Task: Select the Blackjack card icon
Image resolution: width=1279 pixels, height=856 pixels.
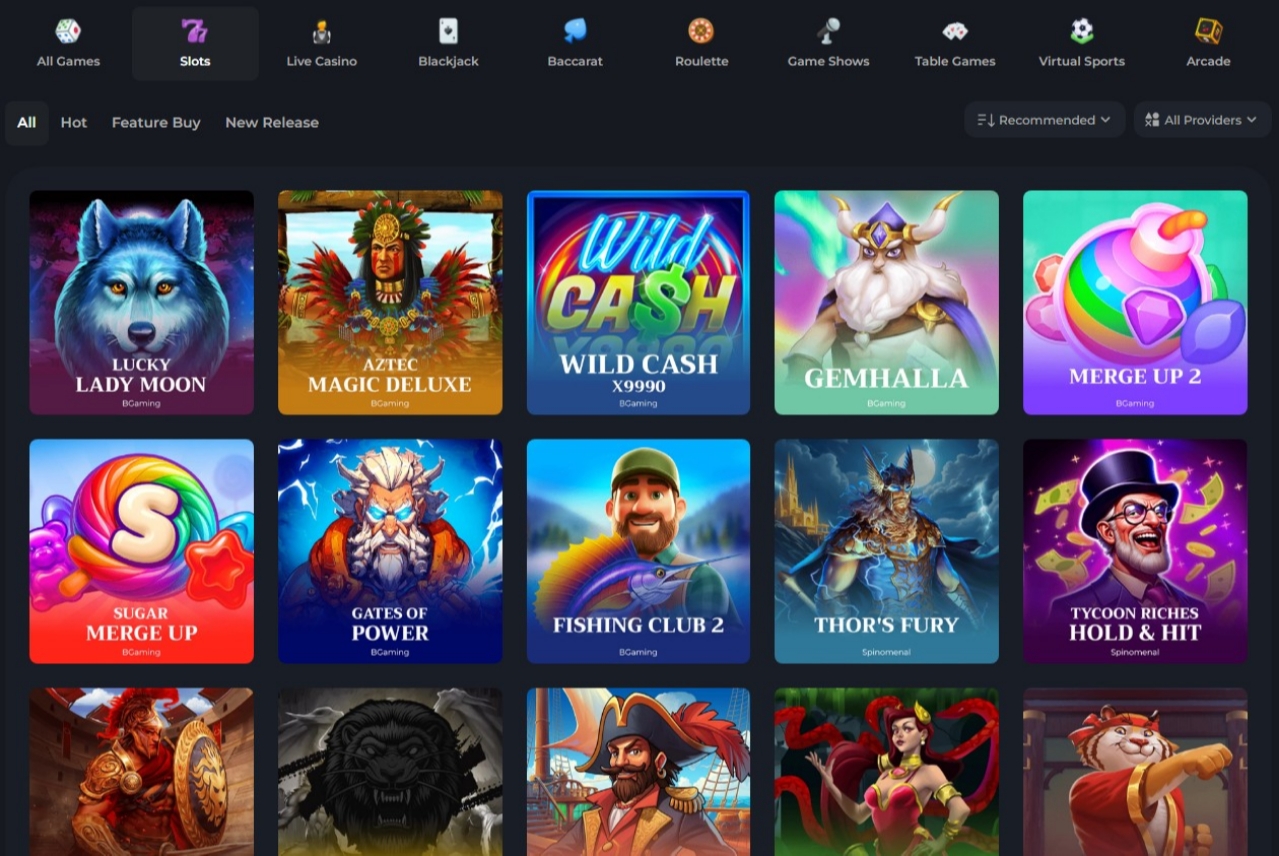Action: coord(448,31)
